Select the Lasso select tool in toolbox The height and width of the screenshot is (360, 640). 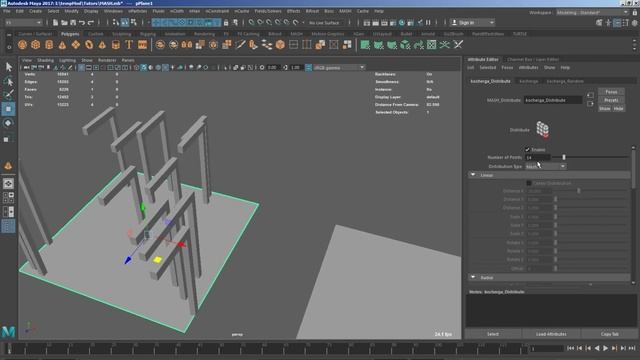tap(8, 81)
